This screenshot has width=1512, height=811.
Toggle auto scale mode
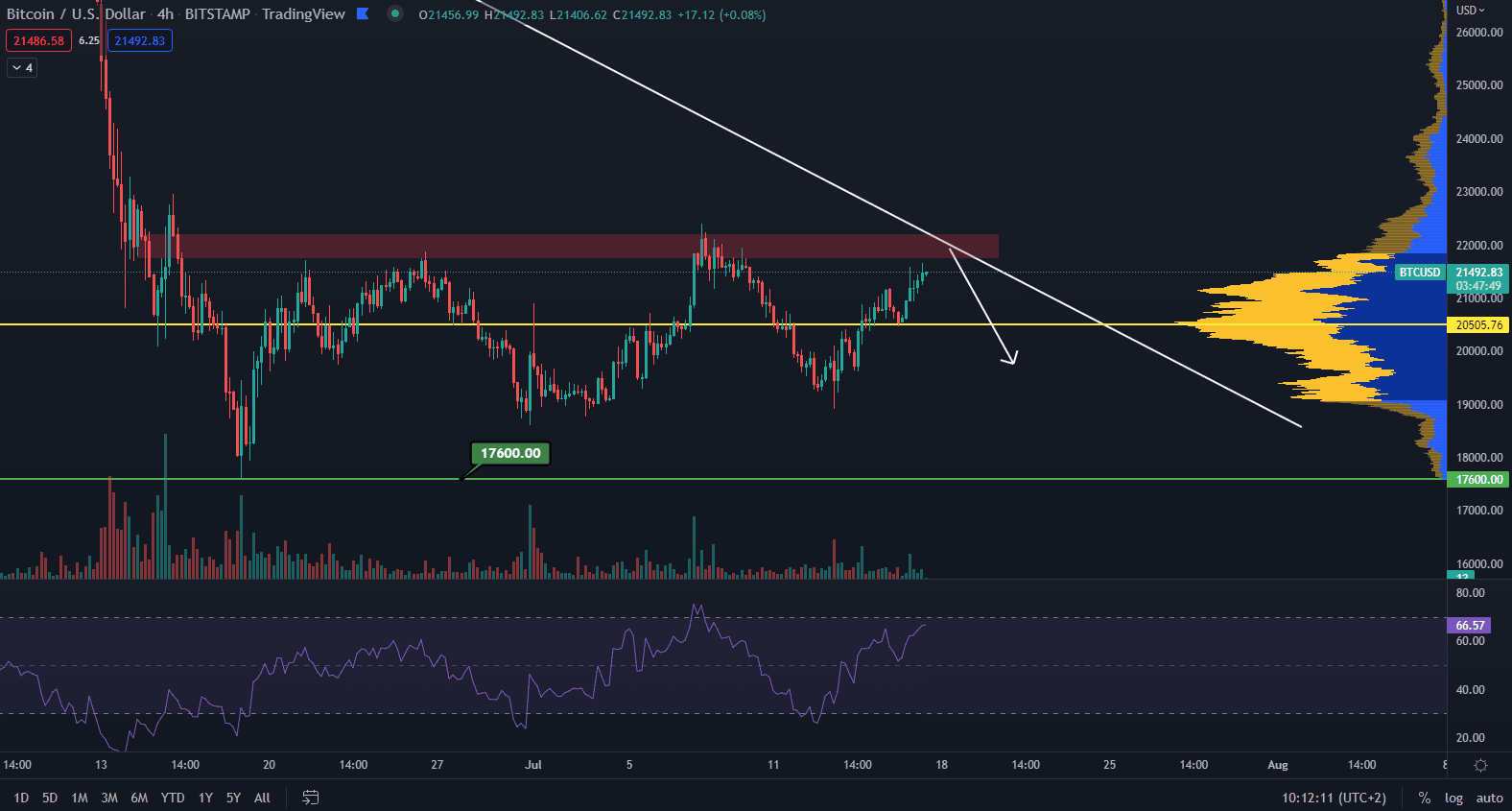coord(1489,798)
